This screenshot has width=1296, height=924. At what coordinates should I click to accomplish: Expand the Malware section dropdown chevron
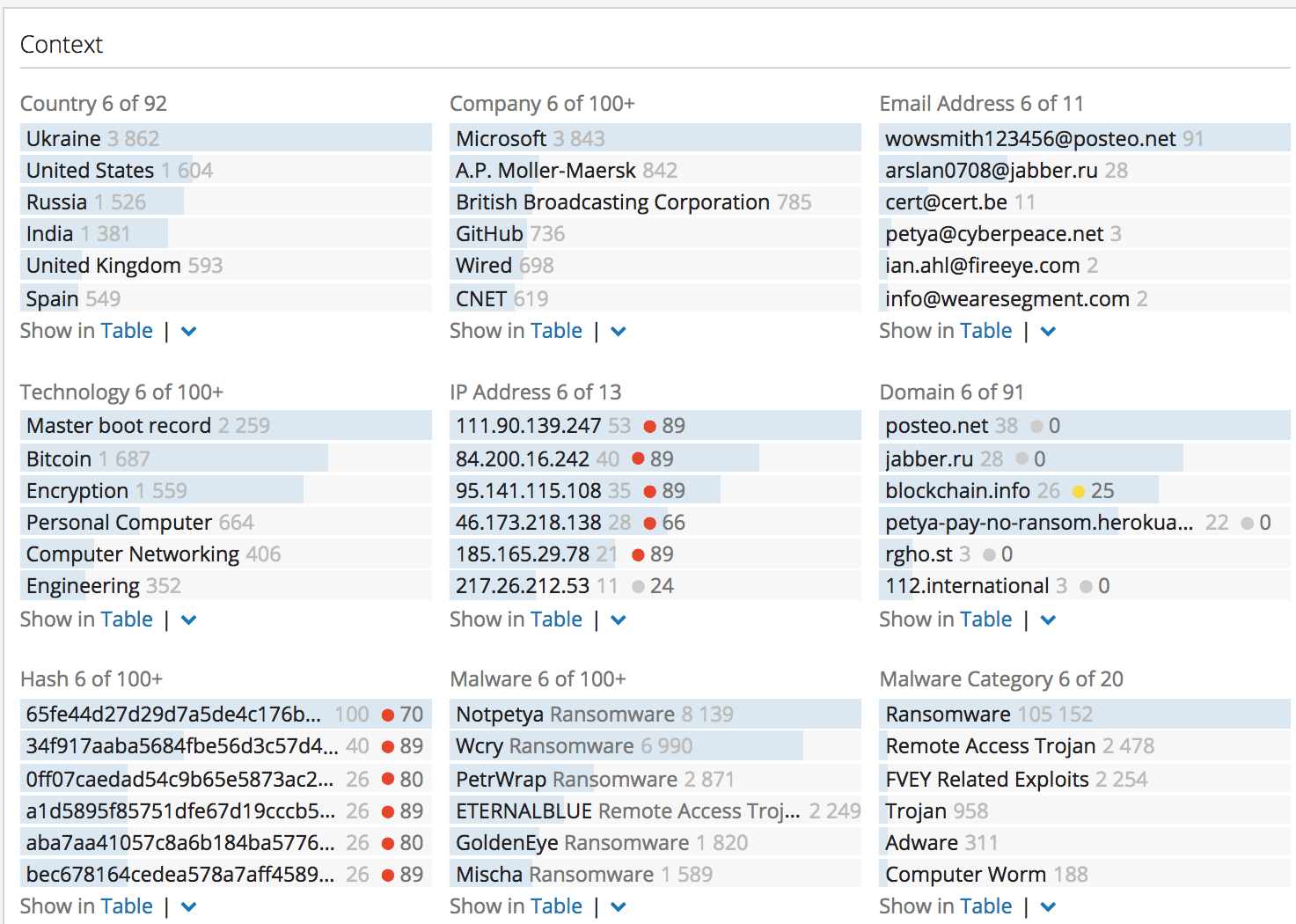619,907
